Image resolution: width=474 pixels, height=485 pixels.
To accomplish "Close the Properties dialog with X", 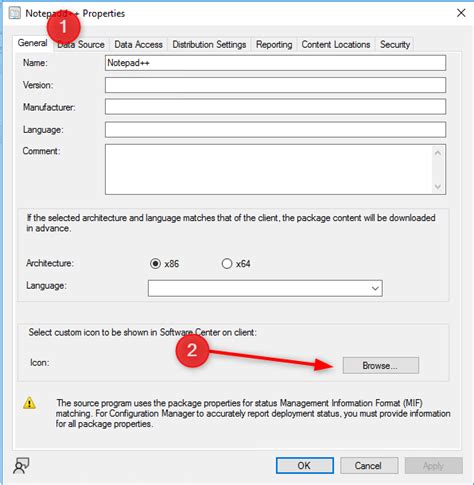I will tap(461, 13).
